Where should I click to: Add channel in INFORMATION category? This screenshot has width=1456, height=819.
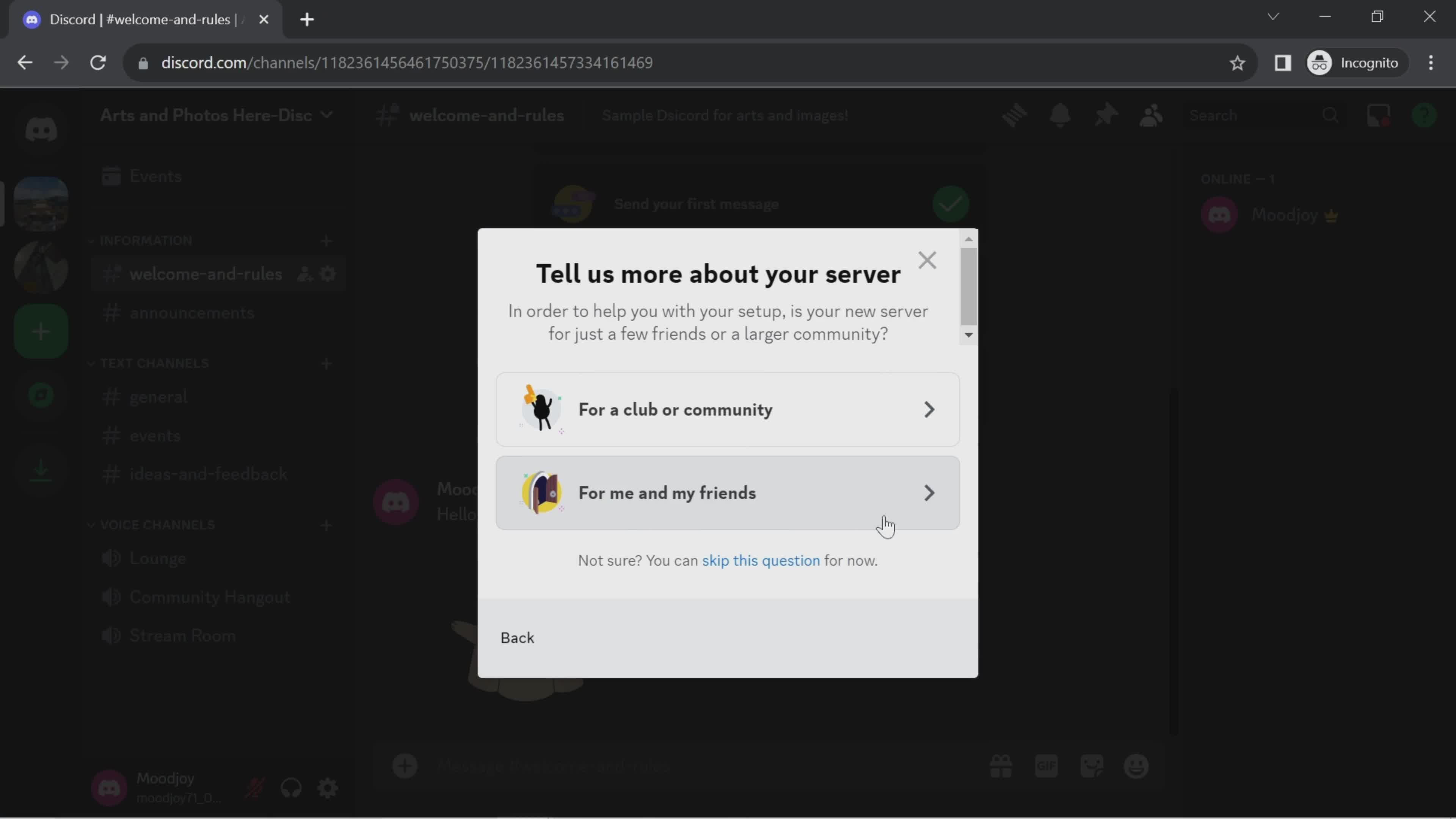326,242
